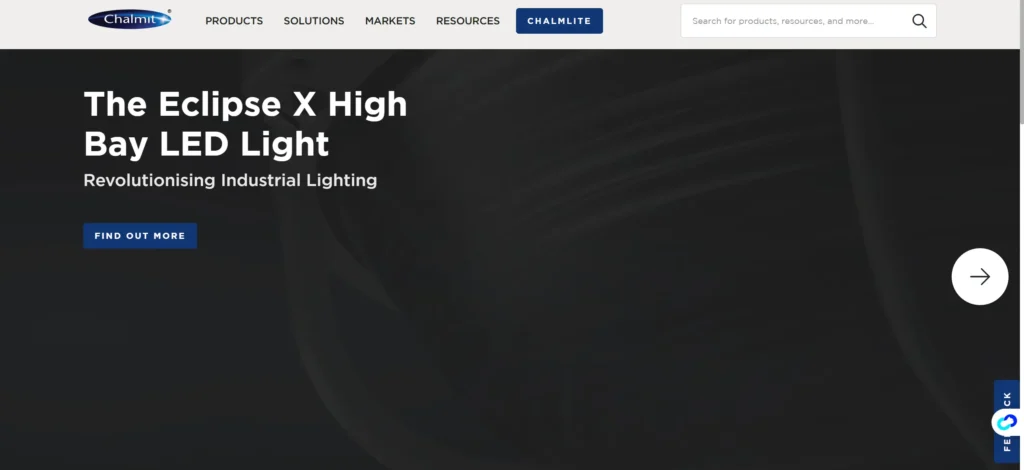
Task: Click the magnifying glass search icon
Action: [x=920, y=21]
